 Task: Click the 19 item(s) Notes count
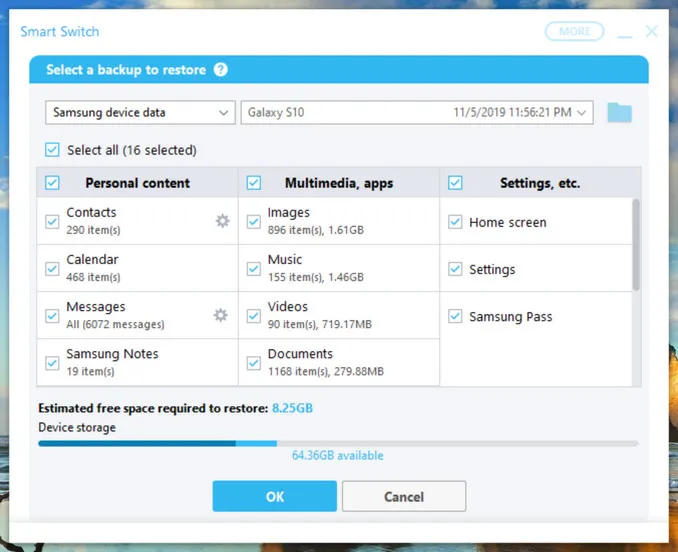(x=90, y=371)
